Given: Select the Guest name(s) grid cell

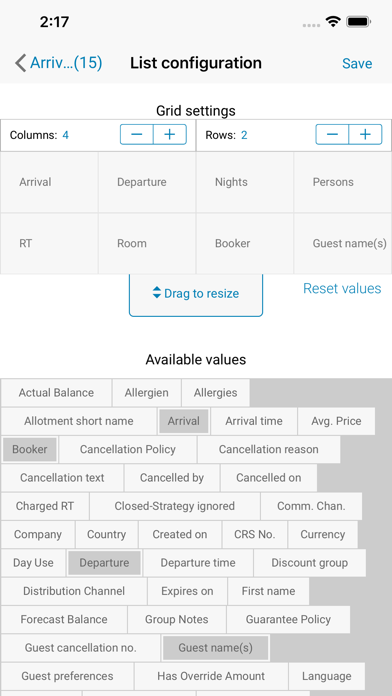Looking at the screenshot, I should pyautogui.click(x=343, y=244).
